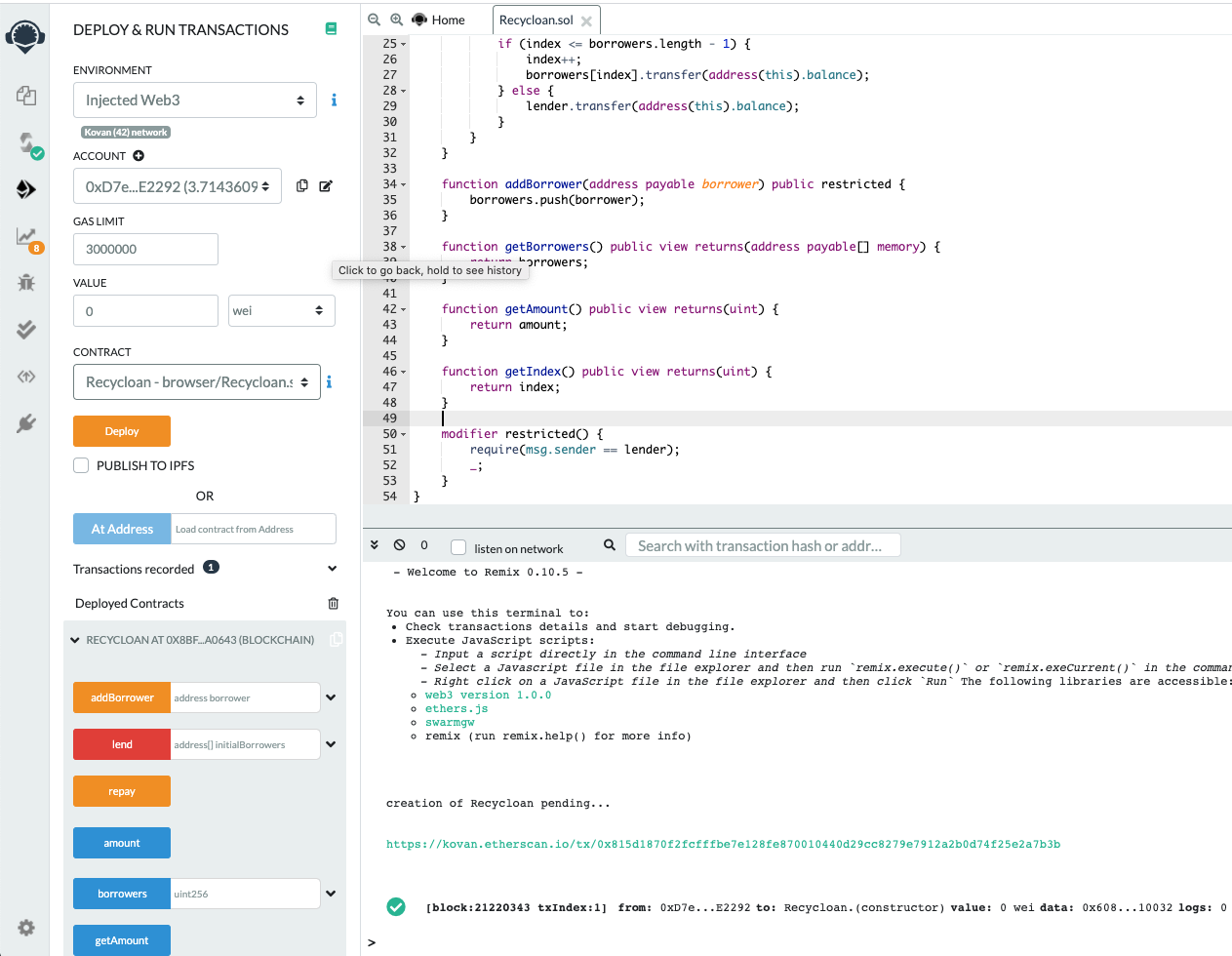Click the repay function button

click(x=122, y=791)
